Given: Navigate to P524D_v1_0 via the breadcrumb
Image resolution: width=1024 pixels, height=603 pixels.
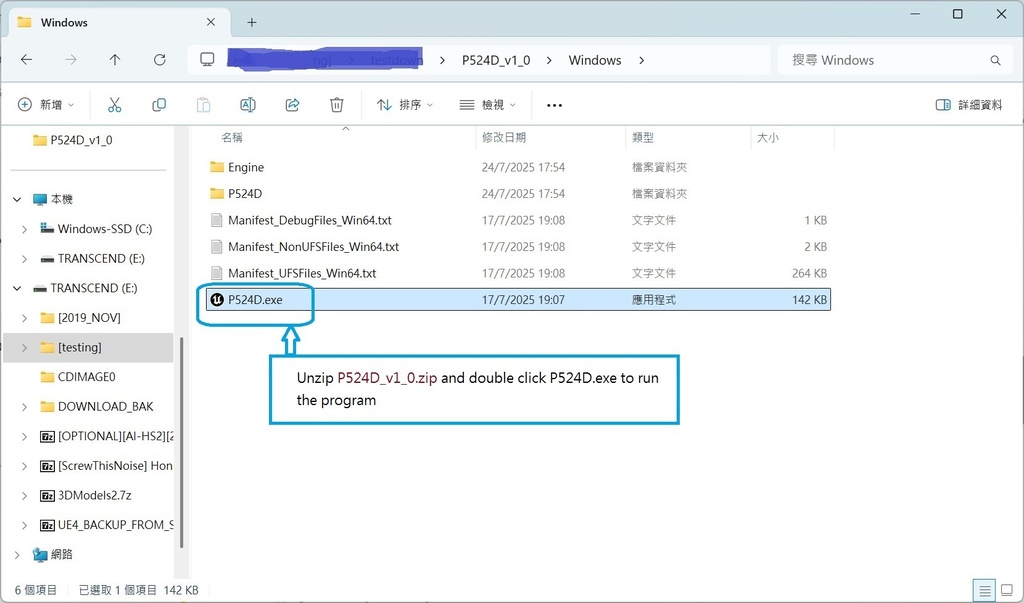Looking at the screenshot, I should [497, 59].
